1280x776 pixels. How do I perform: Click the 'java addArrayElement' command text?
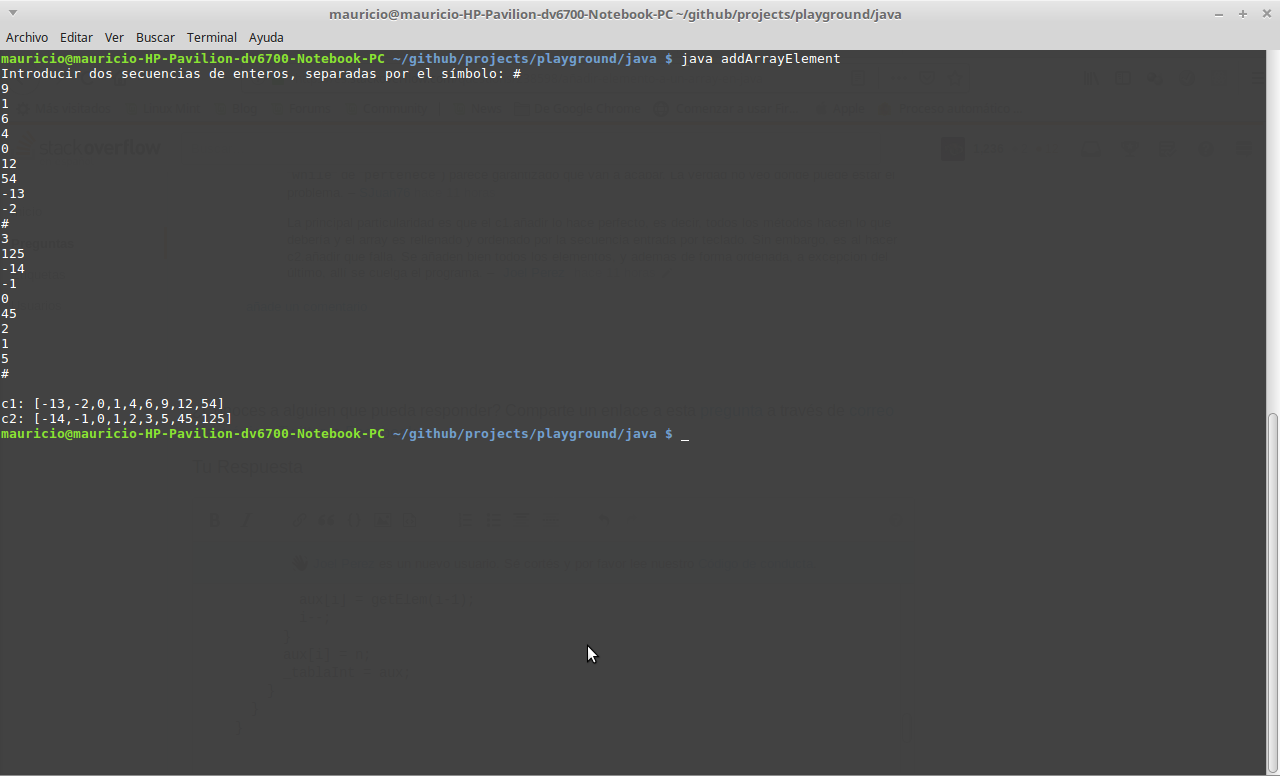(761, 59)
